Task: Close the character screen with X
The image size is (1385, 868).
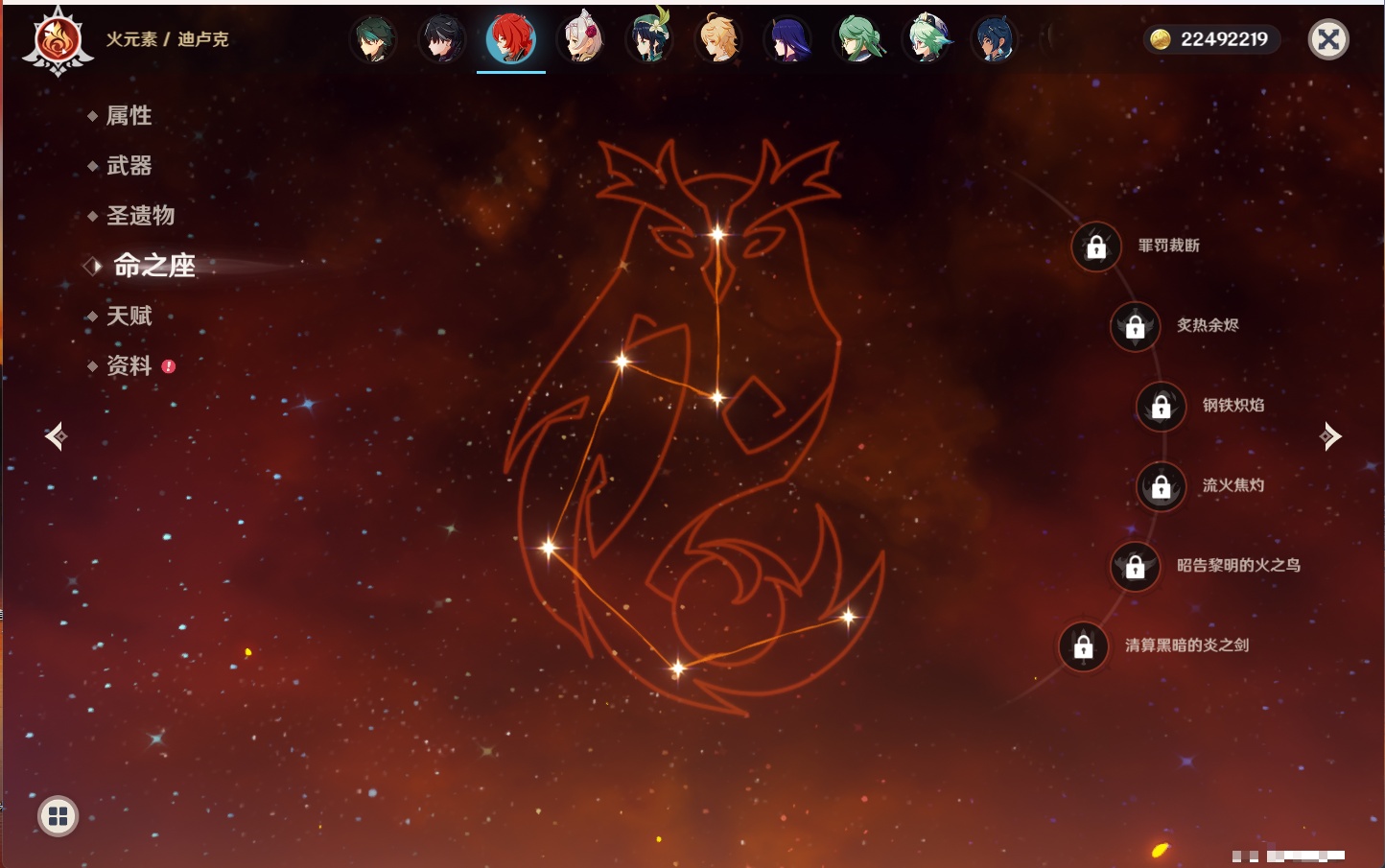Action: [1328, 39]
